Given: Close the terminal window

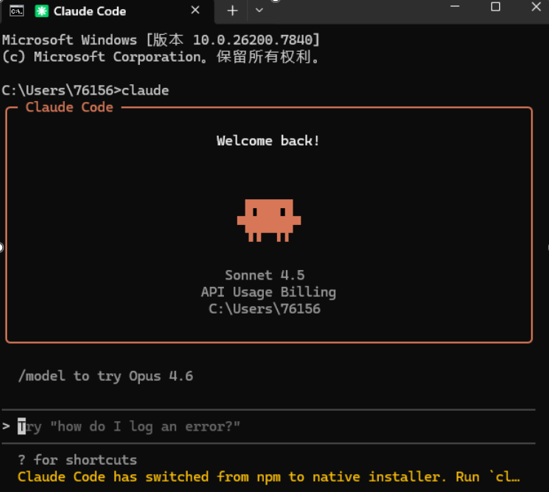Looking at the screenshot, I should click(x=536, y=7).
